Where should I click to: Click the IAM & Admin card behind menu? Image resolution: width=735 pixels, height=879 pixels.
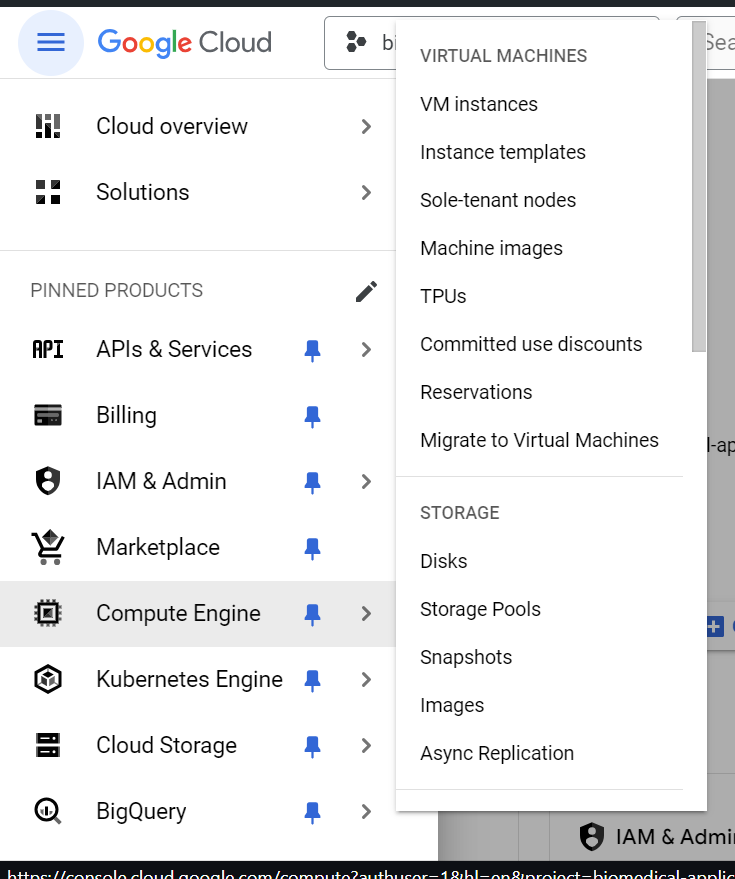[x=656, y=837]
